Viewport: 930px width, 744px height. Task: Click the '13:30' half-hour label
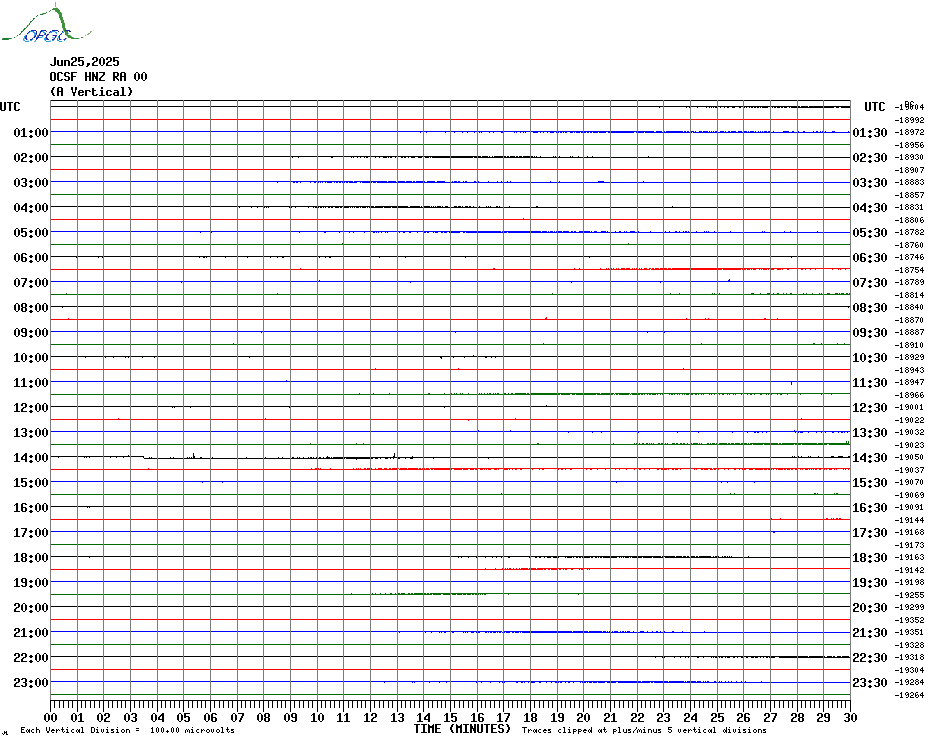pyautogui.click(x=870, y=433)
